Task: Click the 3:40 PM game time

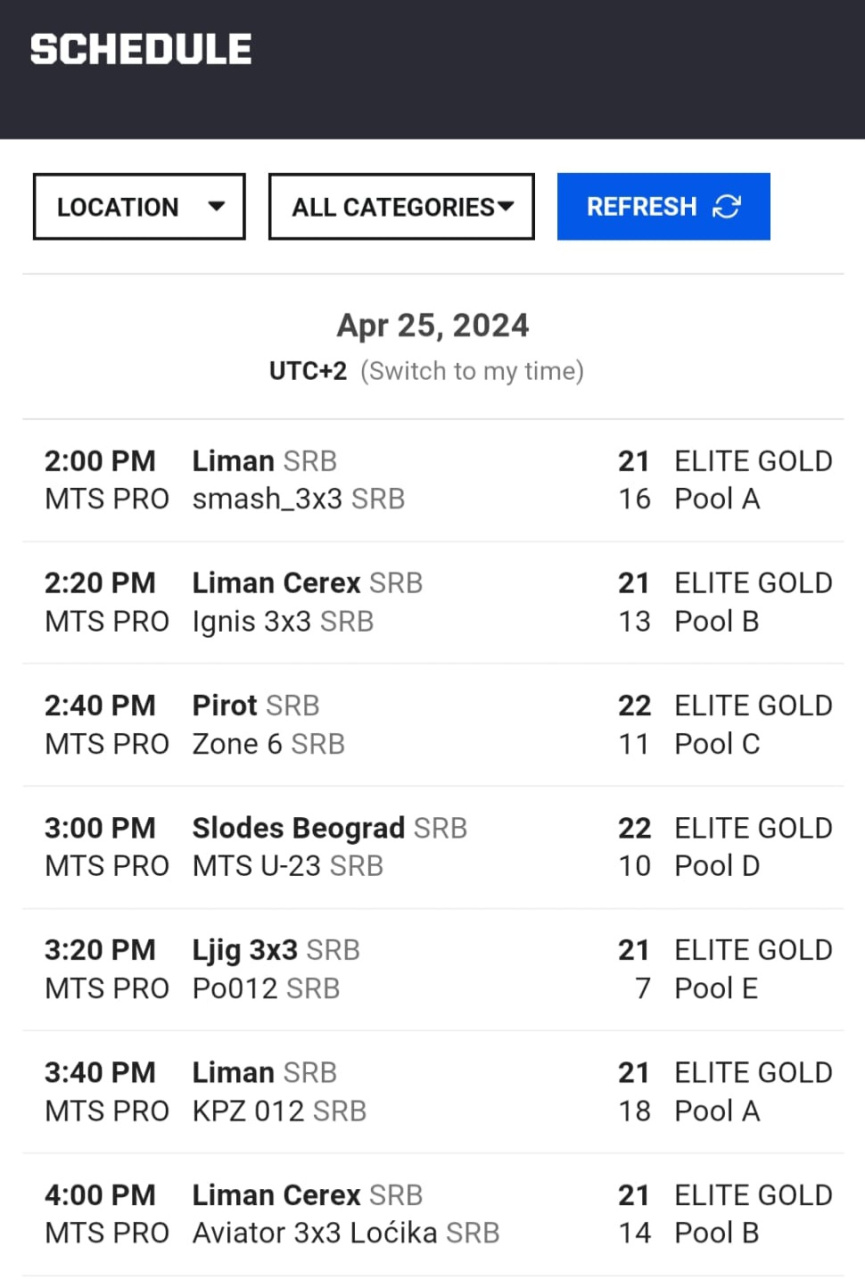Action: coord(100,1073)
